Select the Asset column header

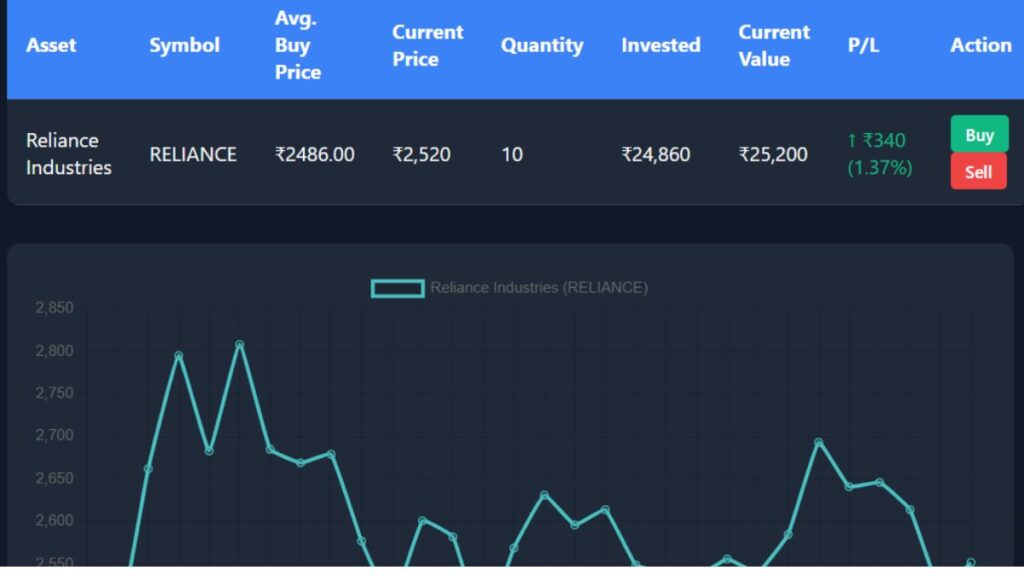(x=51, y=45)
